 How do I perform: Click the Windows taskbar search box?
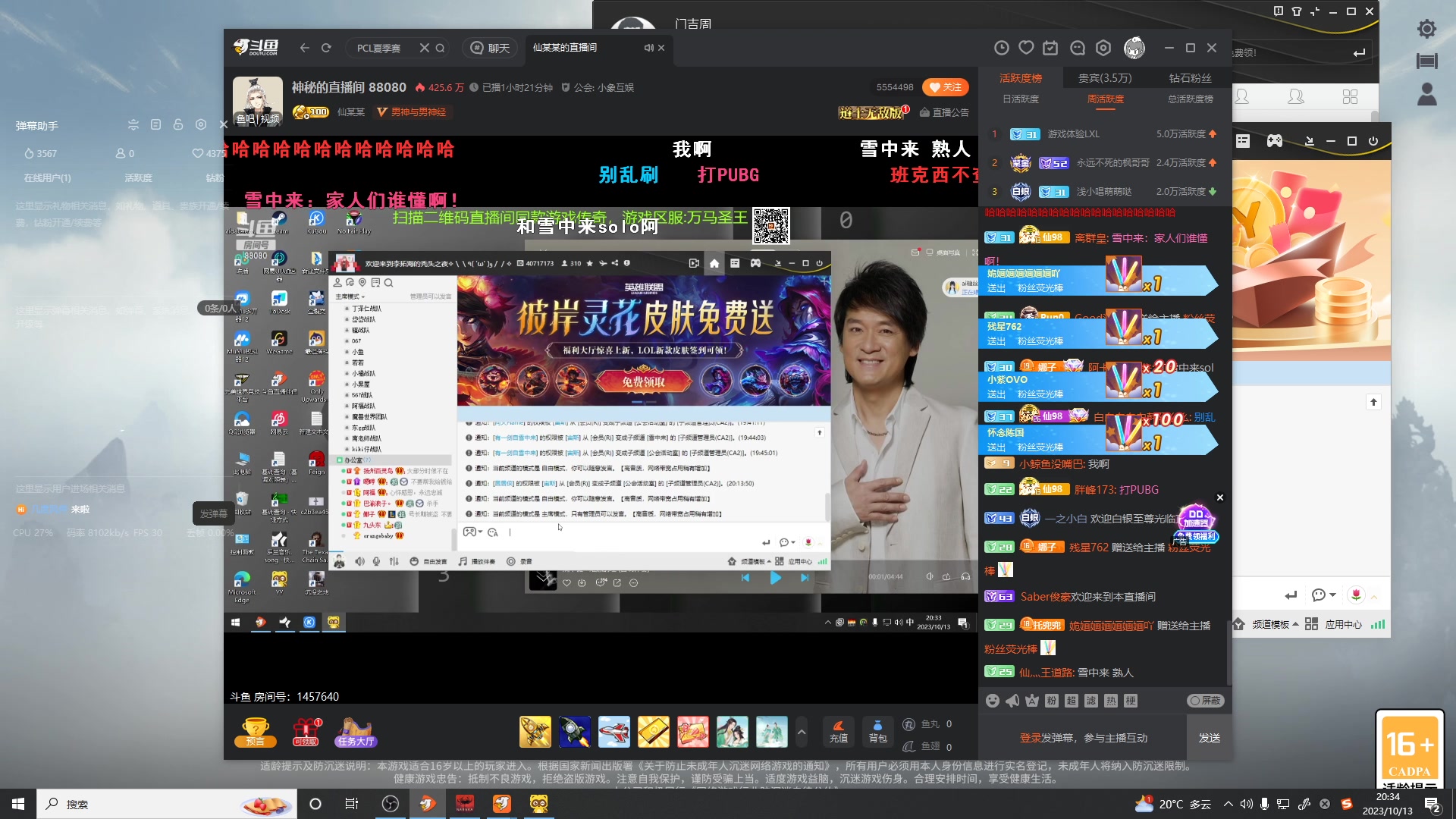pos(167,804)
